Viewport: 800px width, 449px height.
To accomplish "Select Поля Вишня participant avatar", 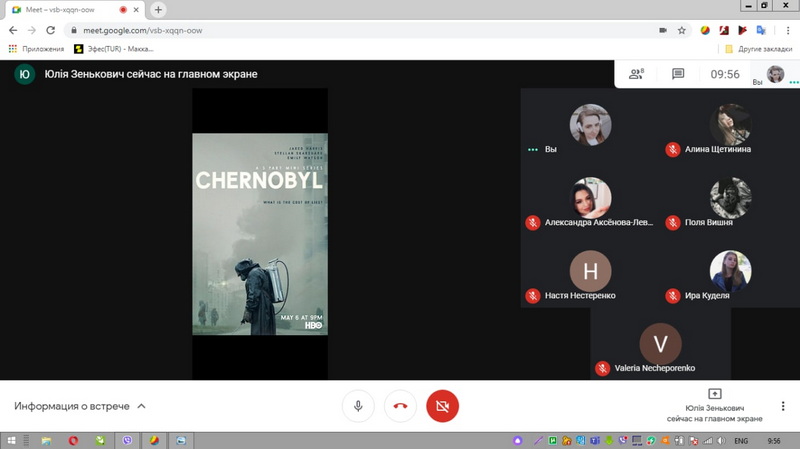I will [730, 197].
